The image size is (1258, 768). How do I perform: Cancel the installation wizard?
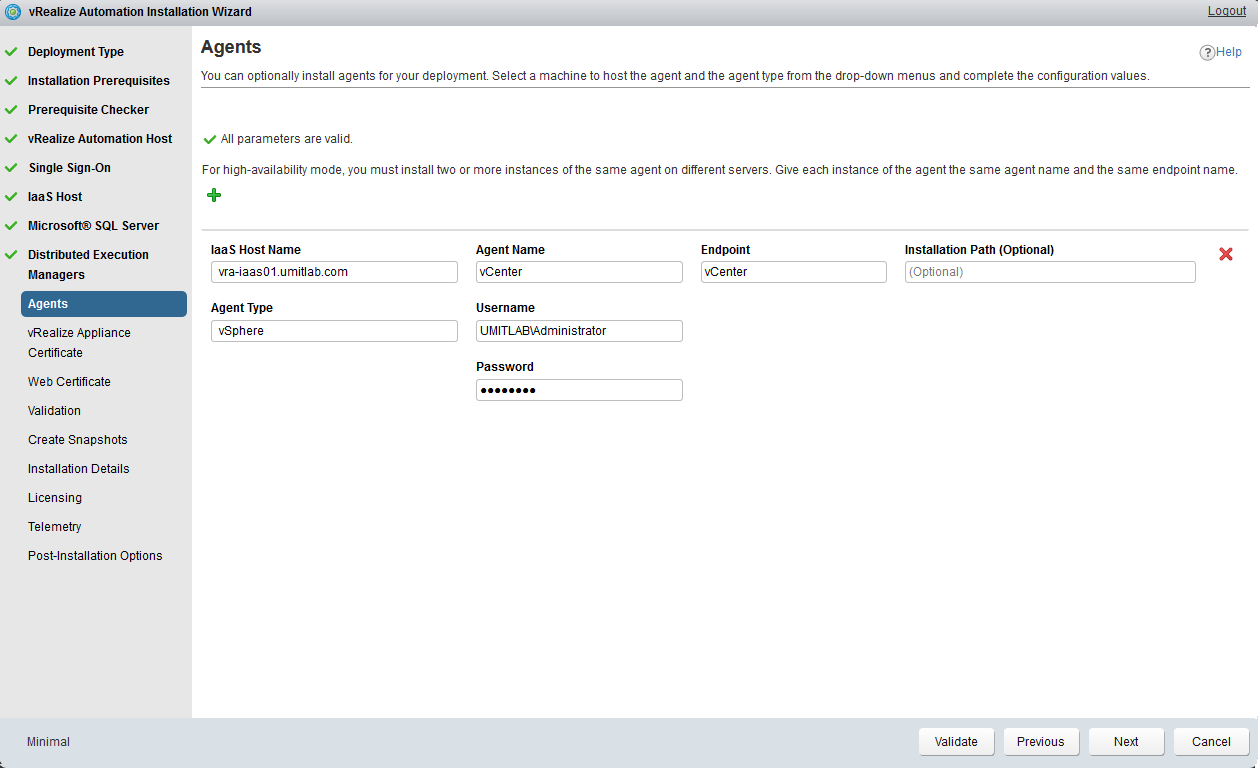(1211, 742)
